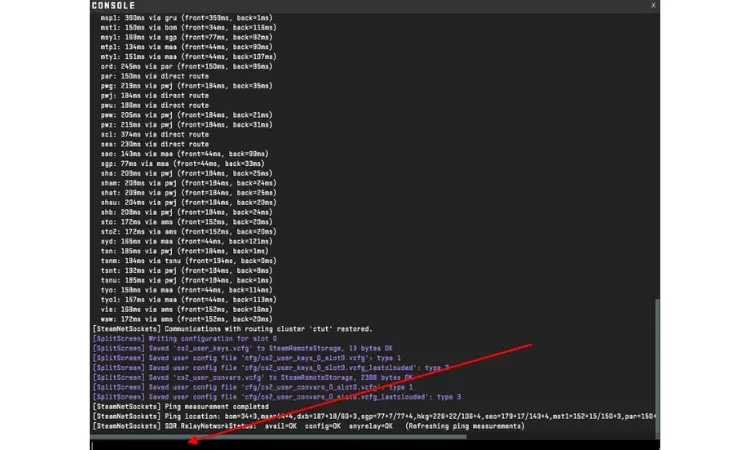Click the console command input field

[x=375, y=445]
